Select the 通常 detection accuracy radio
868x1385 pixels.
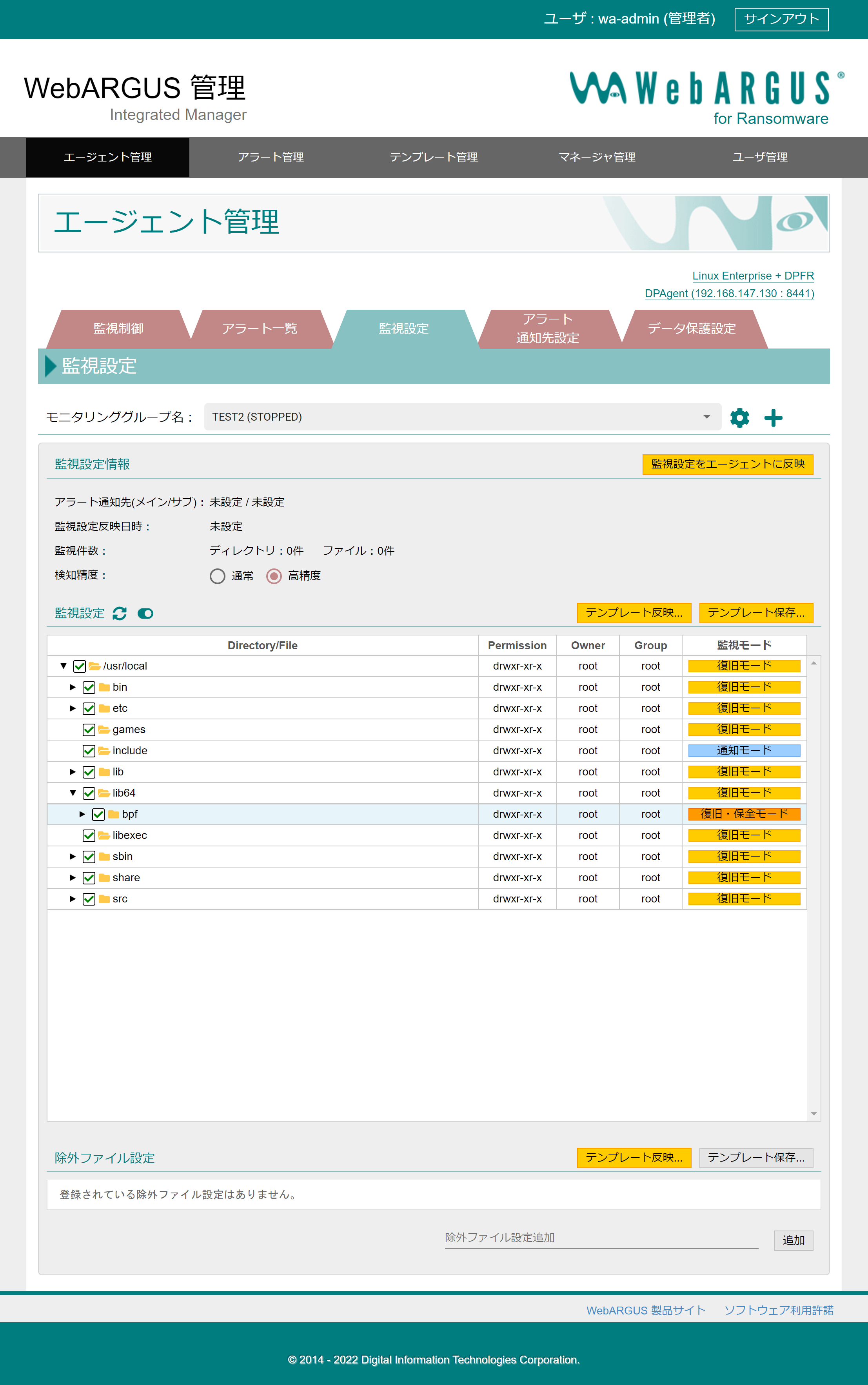(218, 576)
